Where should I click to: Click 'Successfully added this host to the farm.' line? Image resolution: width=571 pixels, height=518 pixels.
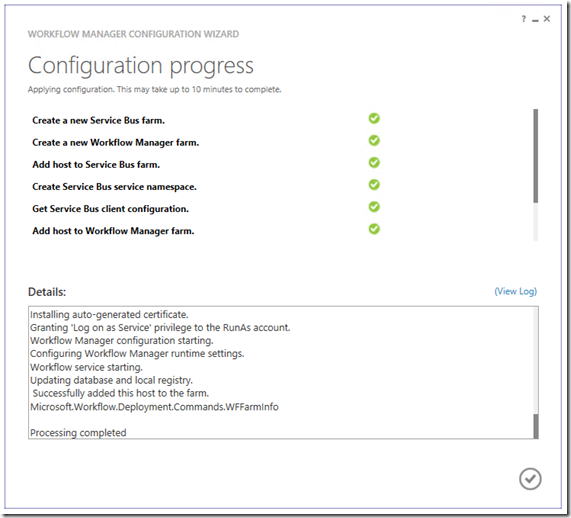121,393
